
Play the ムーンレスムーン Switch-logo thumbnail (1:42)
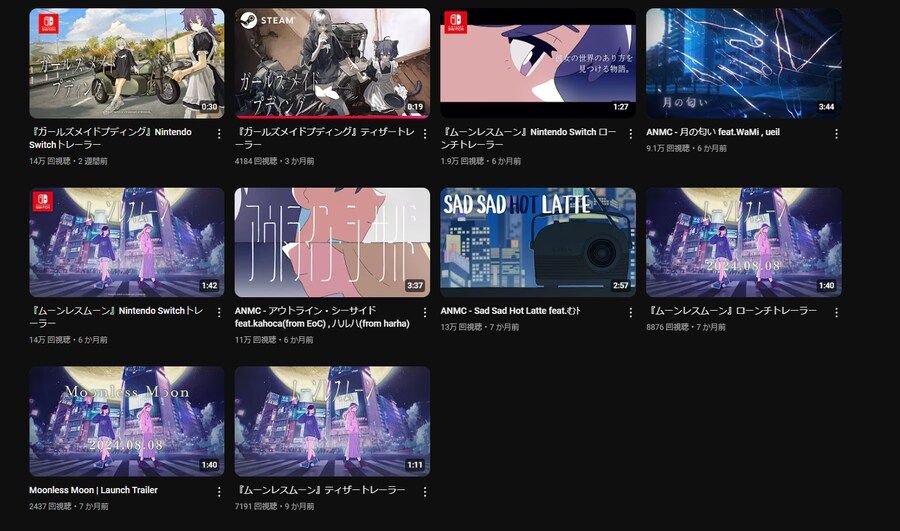[127, 242]
